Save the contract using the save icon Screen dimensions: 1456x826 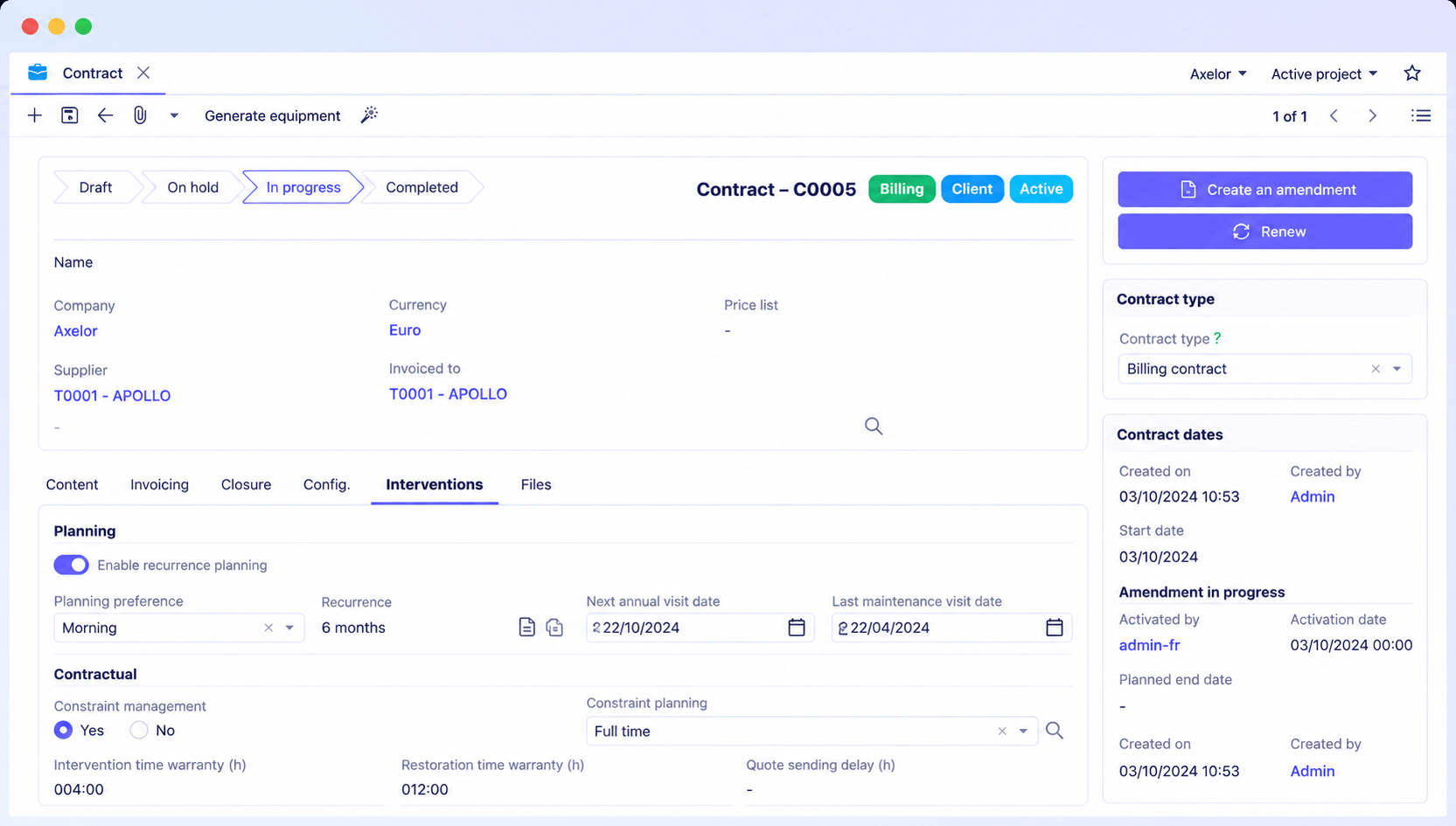(70, 115)
